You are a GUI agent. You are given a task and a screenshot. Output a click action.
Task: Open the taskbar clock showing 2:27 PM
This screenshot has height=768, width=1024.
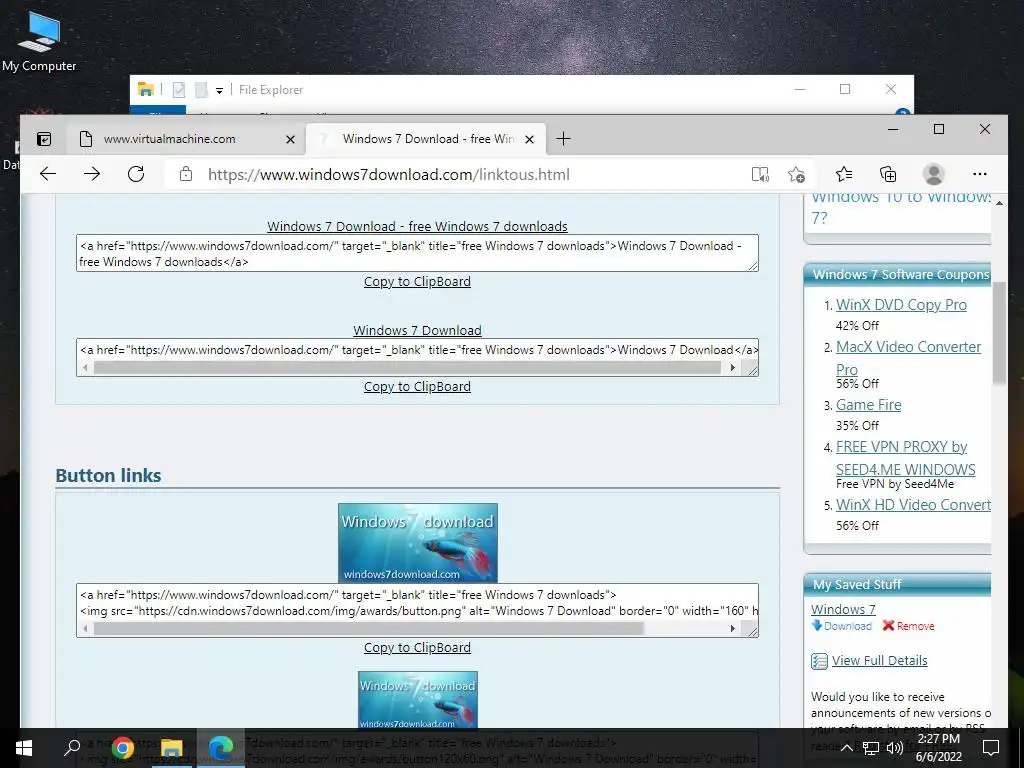[938, 748]
